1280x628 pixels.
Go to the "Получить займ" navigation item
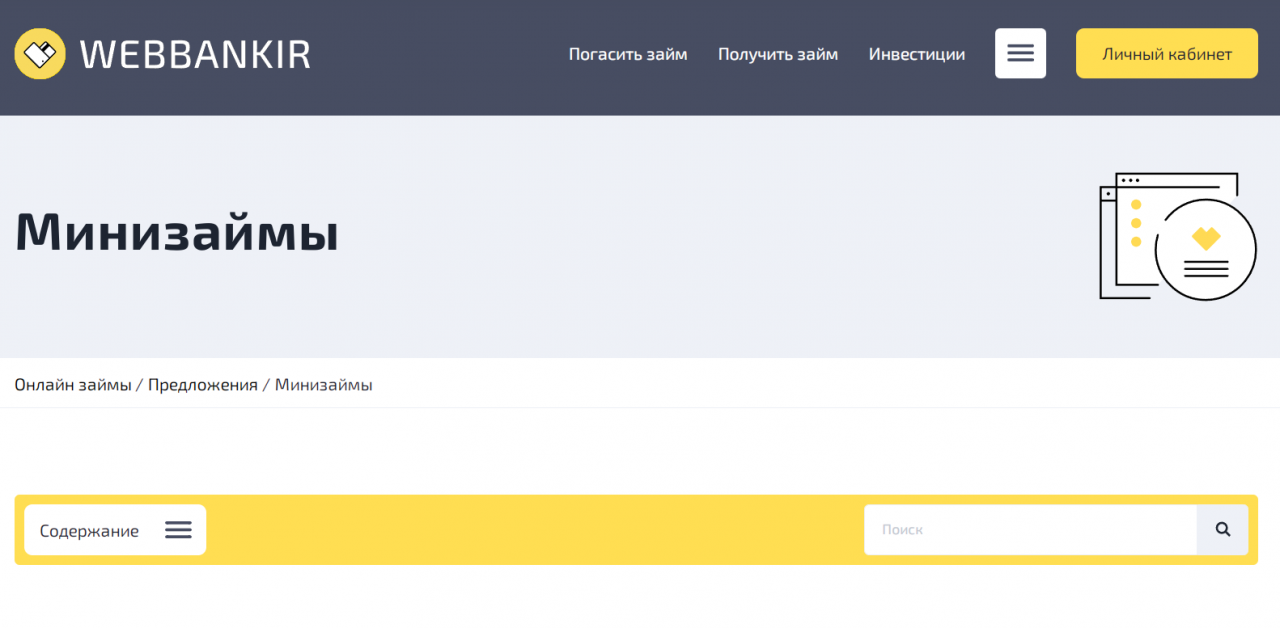(778, 54)
